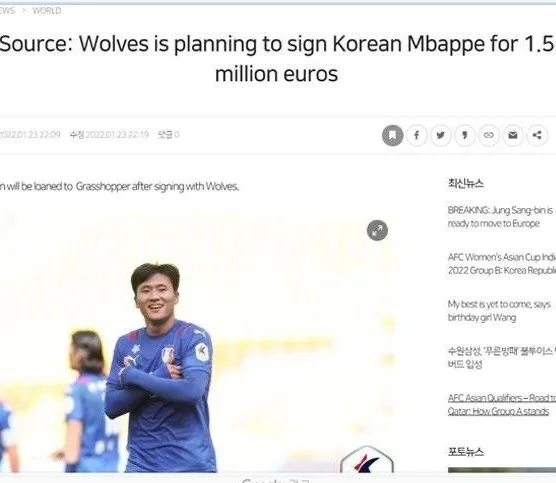Open WORLD breadcrumb section

pos(47,11)
